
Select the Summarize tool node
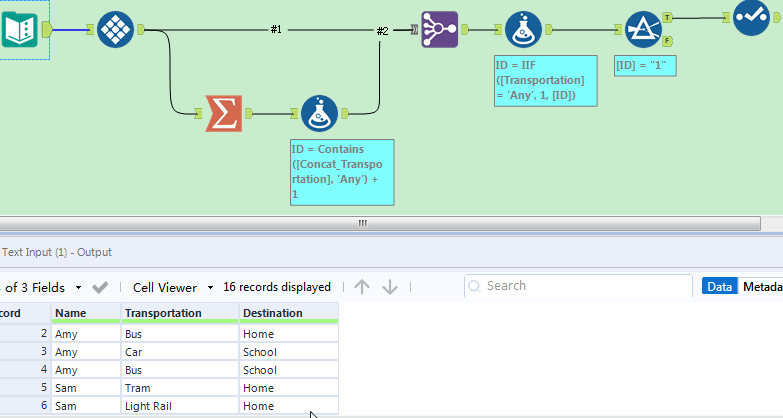click(224, 113)
